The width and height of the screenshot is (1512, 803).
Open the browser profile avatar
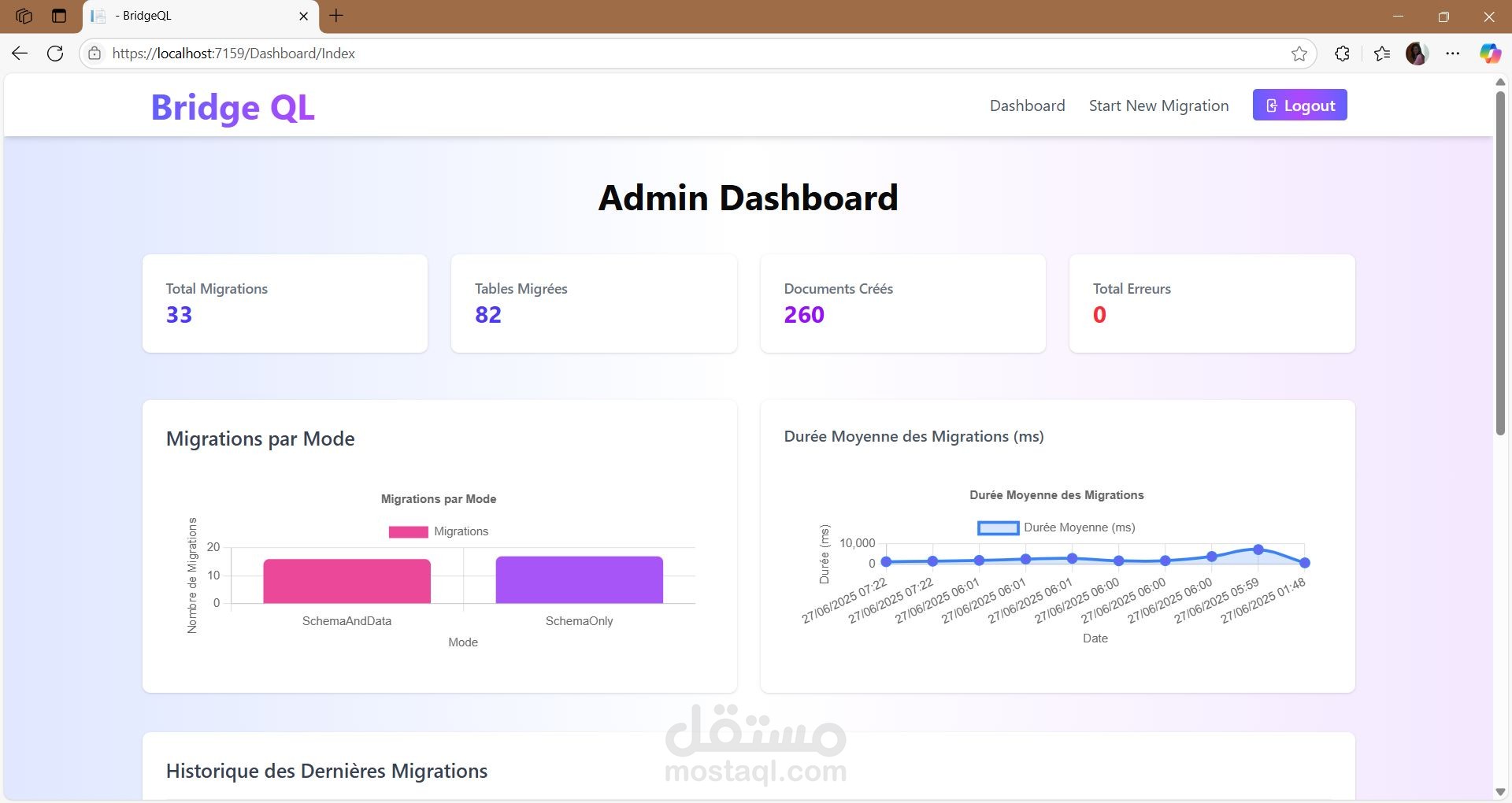pyautogui.click(x=1417, y=54)
